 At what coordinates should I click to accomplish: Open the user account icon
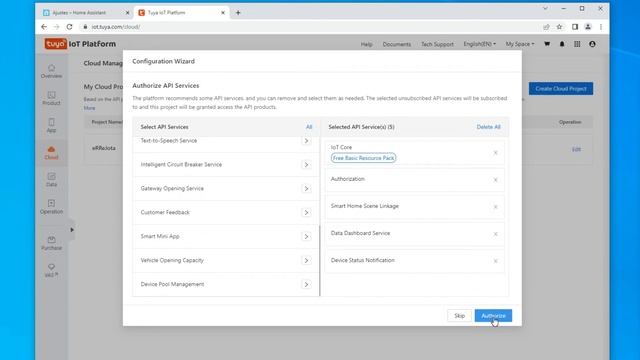(x=592, y=44)
